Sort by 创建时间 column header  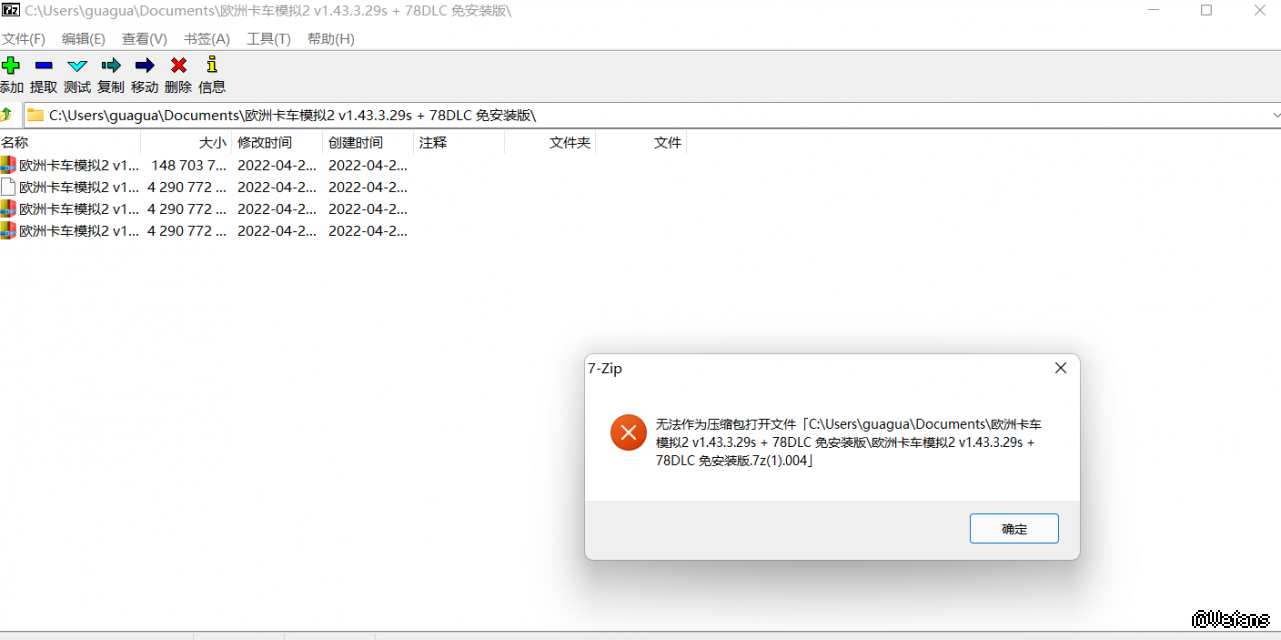(x=368, y=143)
